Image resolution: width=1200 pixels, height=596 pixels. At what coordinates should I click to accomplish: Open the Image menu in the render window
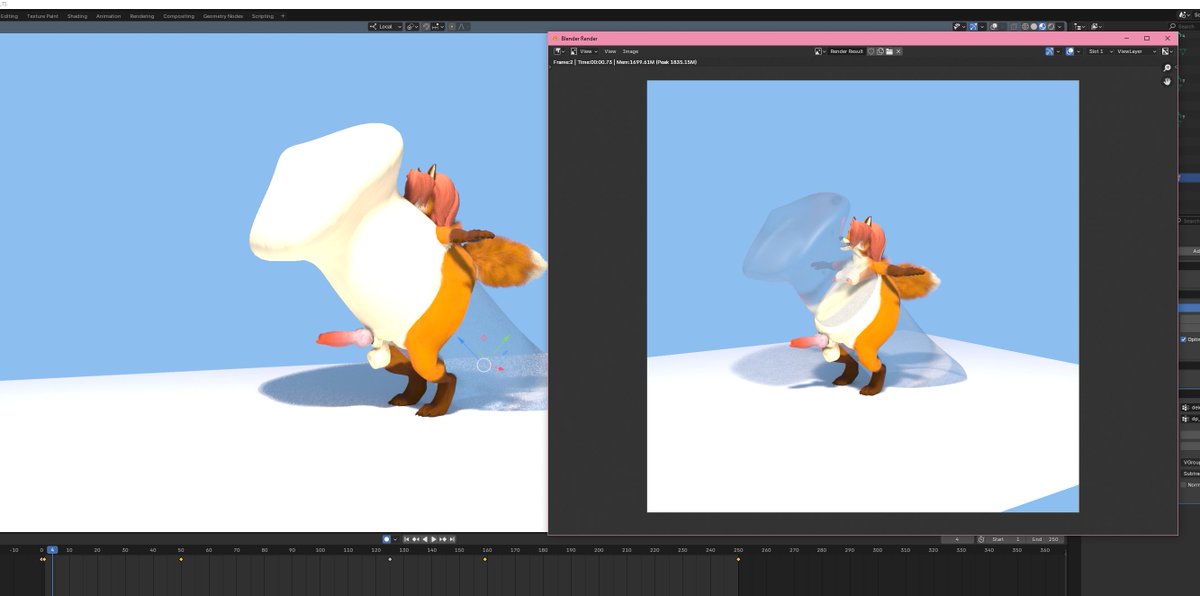(629, 51)
